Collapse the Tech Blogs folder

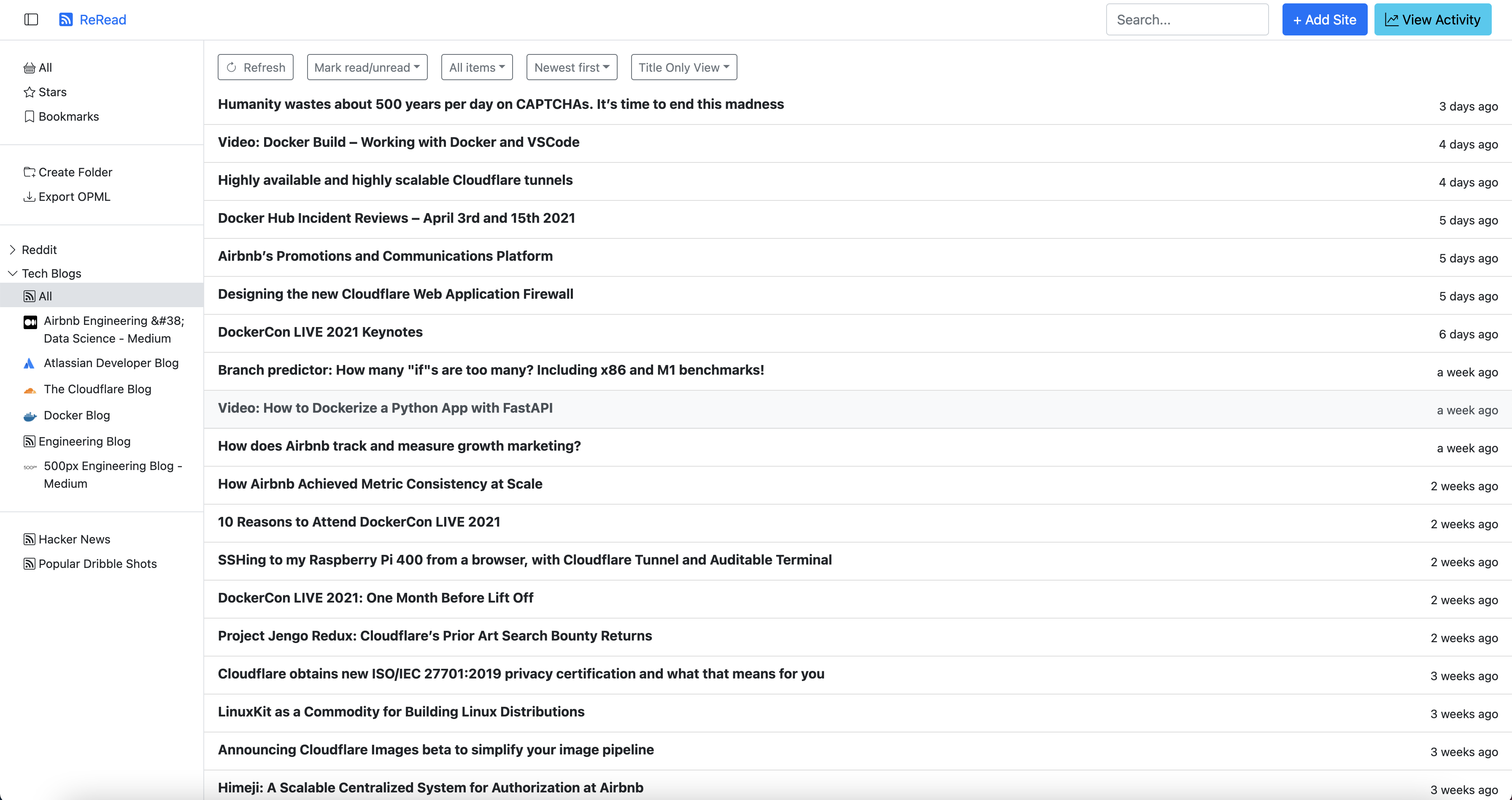click(x=13, y=273)
